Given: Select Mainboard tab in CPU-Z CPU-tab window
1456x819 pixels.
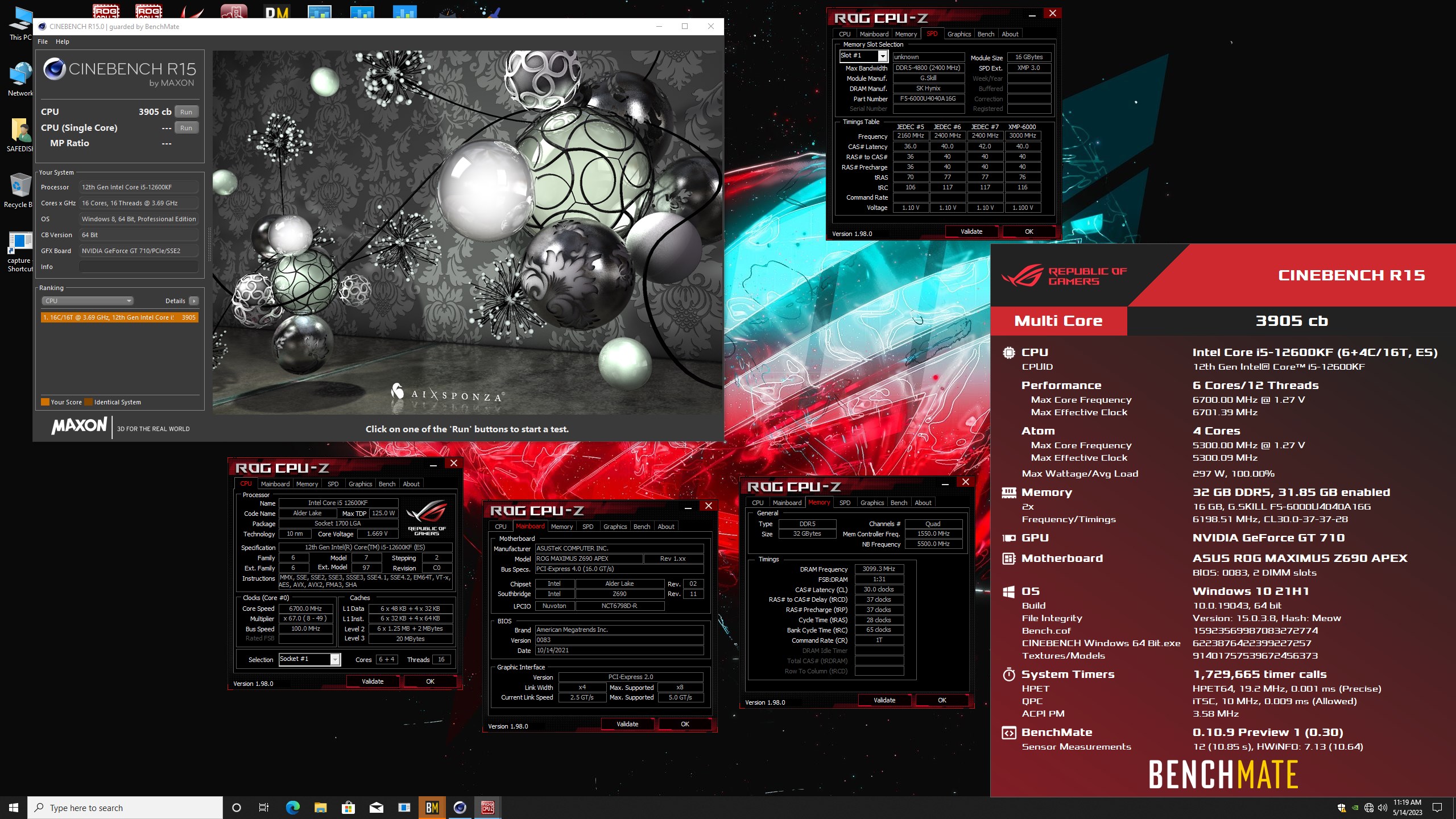Looking at the screenshot, I should pyautogui.click(x=275, y=484).
